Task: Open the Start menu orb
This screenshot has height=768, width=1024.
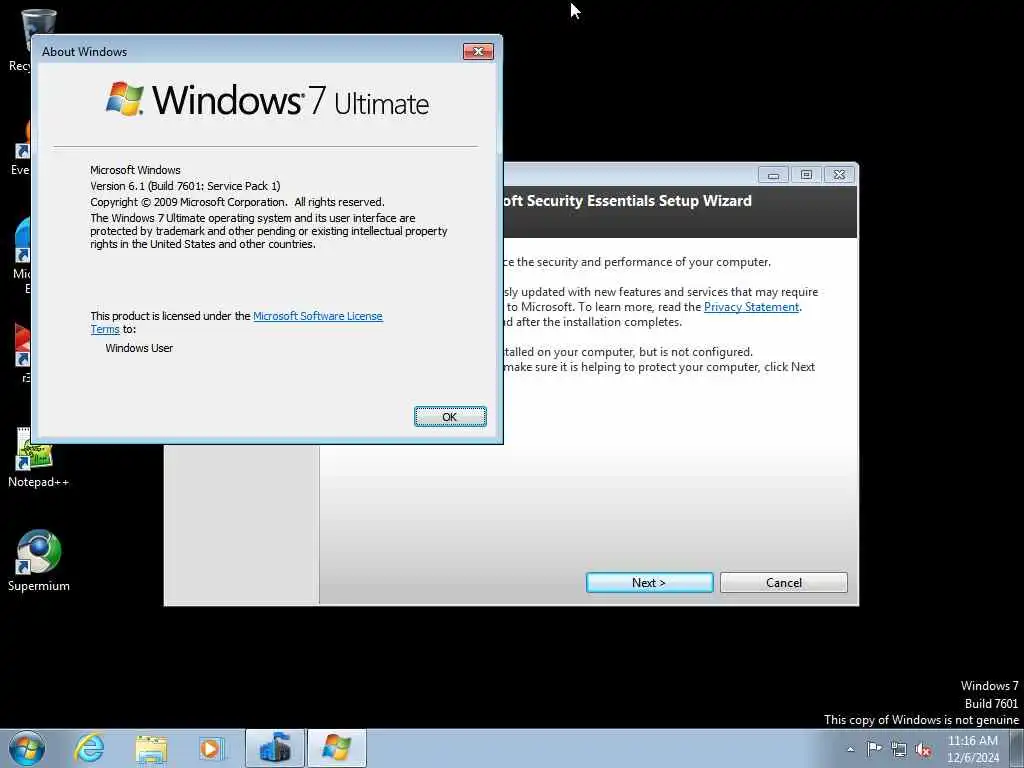Action: pos(27,748)
